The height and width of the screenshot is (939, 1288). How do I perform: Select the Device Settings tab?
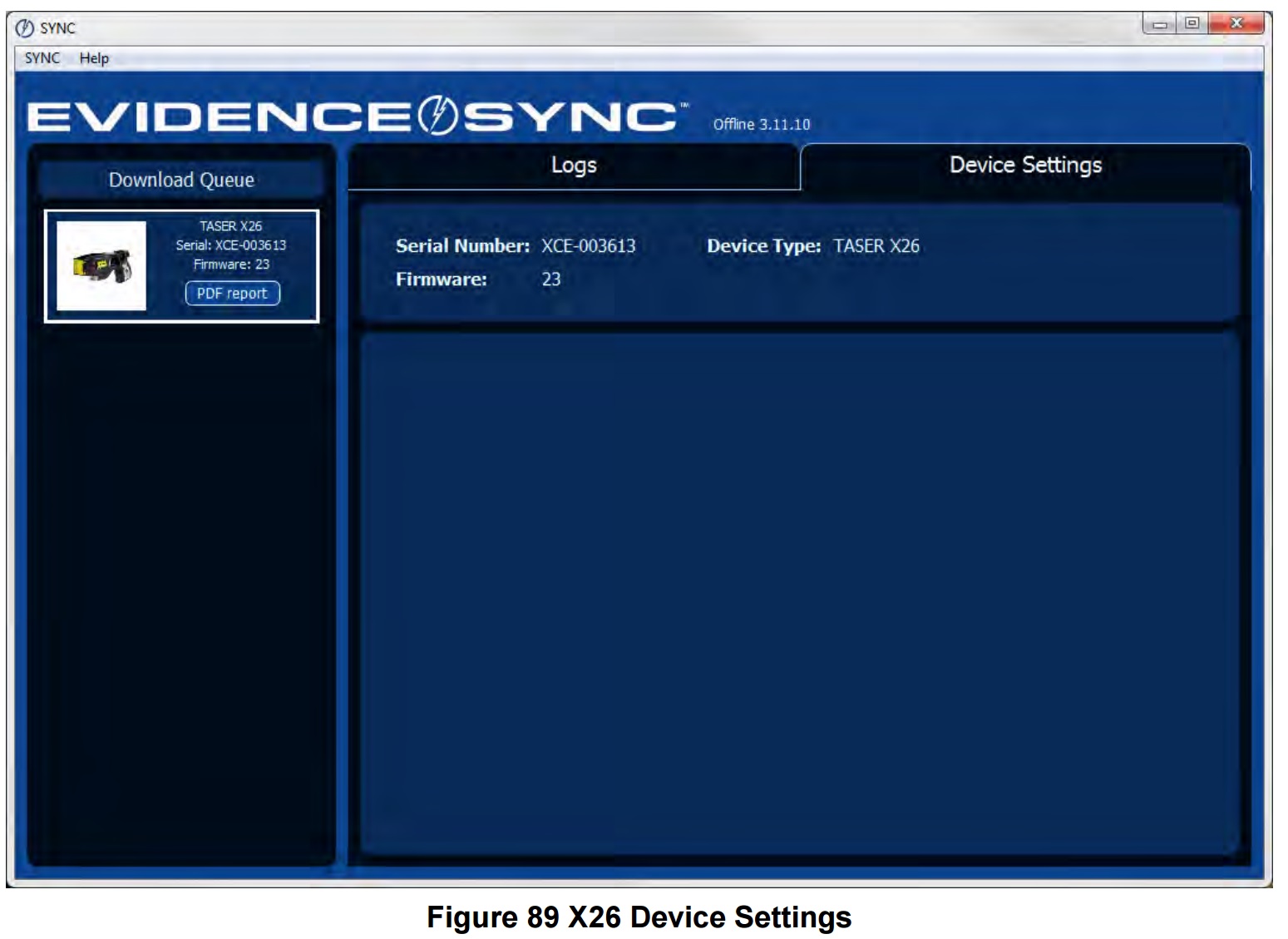1025,166
